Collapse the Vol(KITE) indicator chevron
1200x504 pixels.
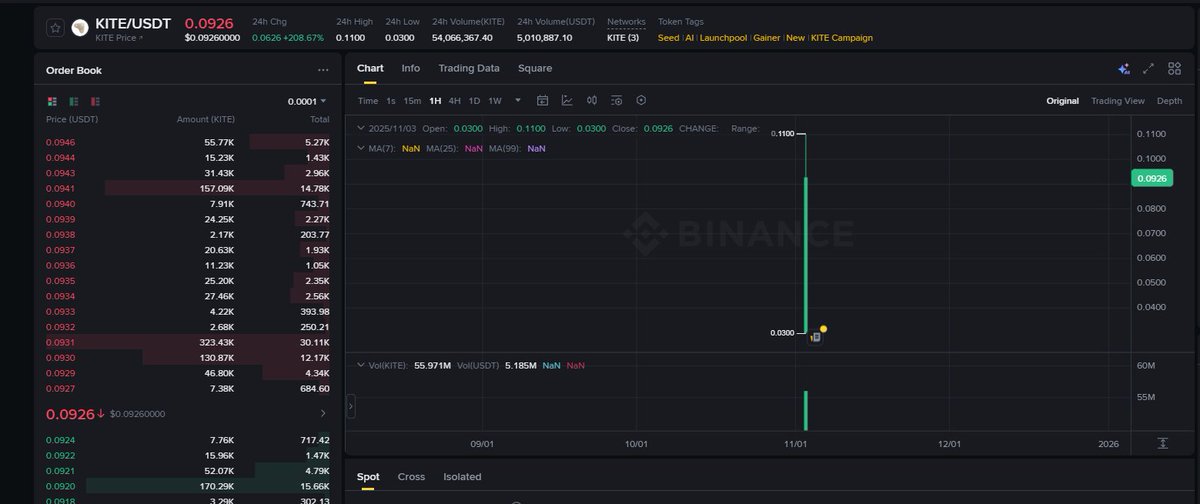(360, 365)
